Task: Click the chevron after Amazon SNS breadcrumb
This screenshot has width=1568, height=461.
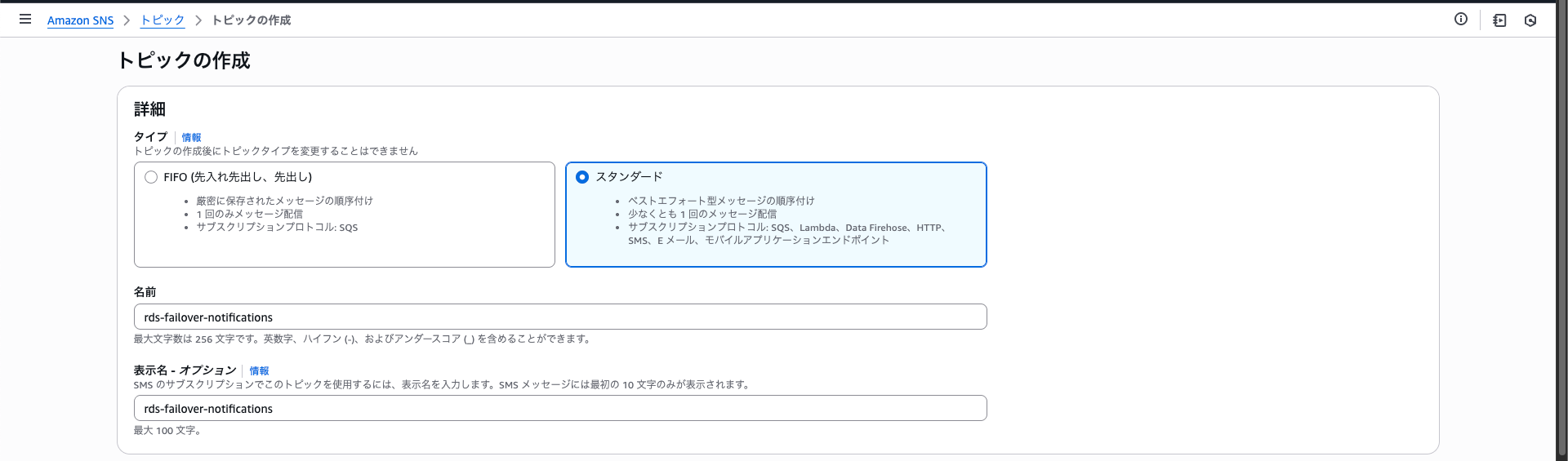Action: (127, 20)
